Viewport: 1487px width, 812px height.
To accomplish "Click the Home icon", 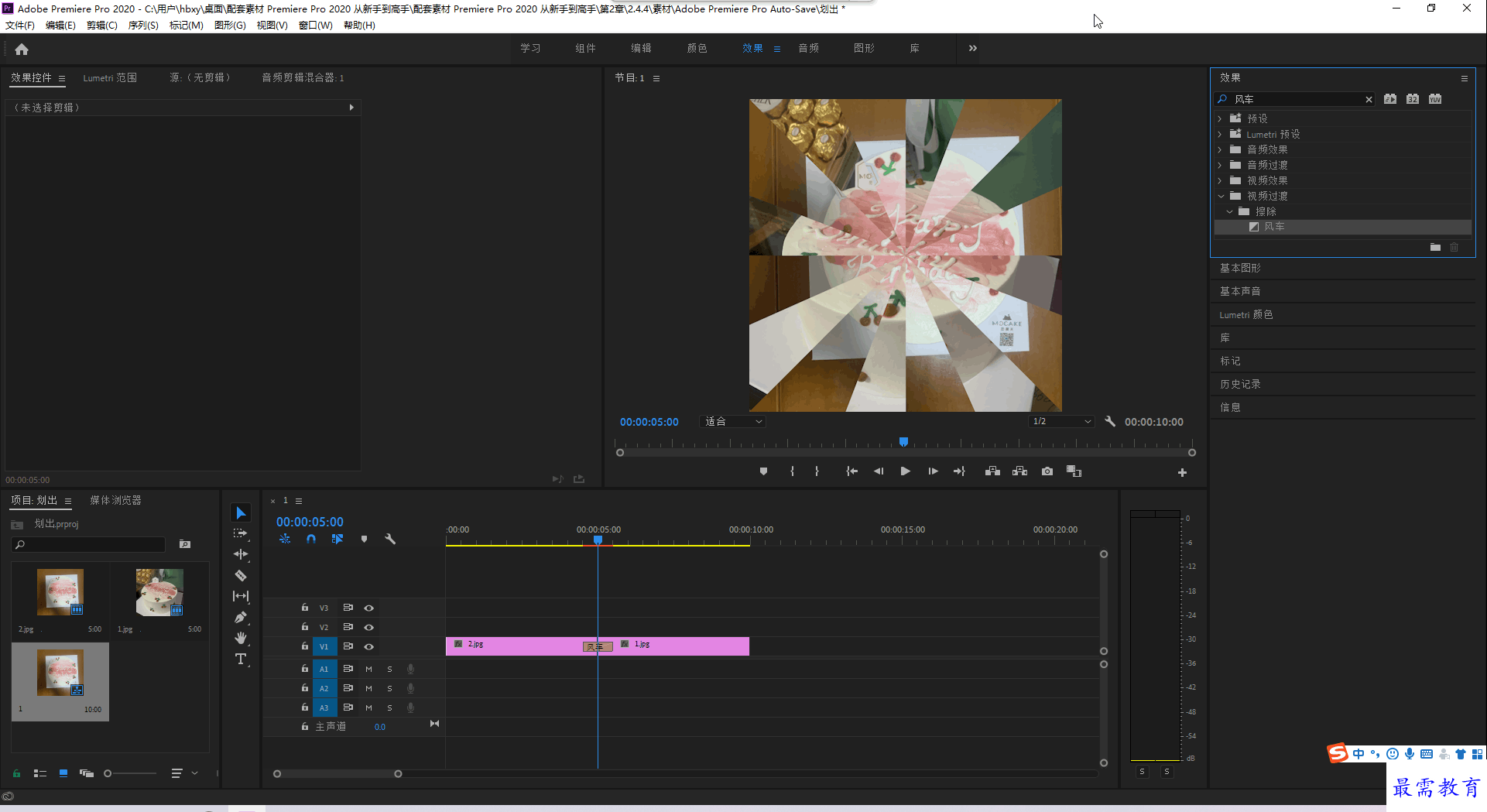I will point(22,49).
